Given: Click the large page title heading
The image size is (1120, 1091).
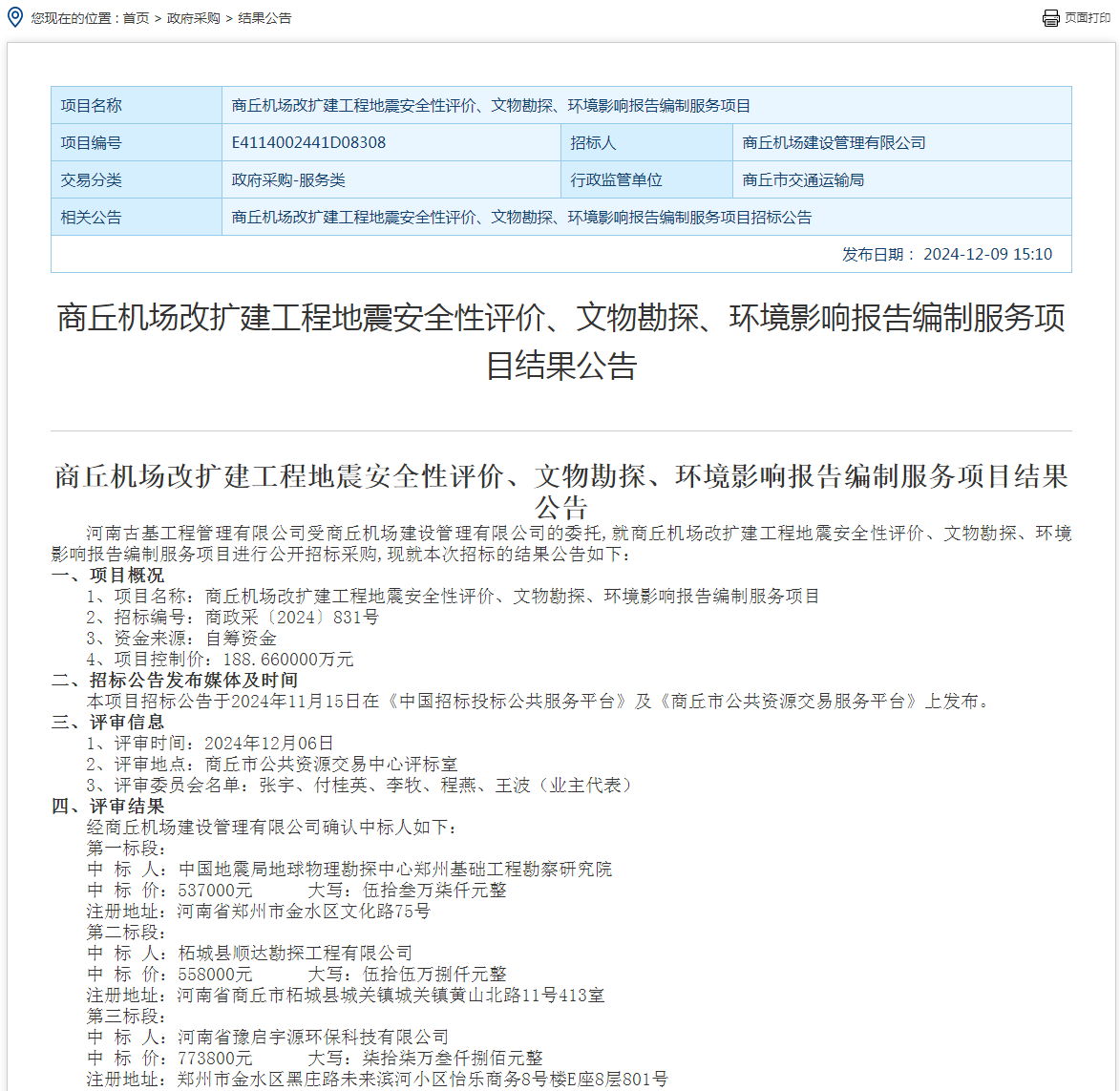Looking at the screenshot, I should [560, 341].
